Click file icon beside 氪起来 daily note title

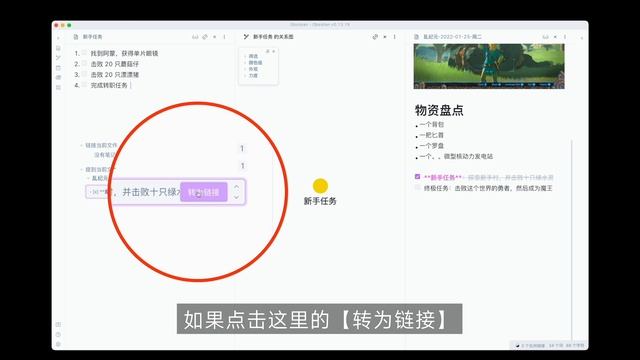tap(416, 37)
